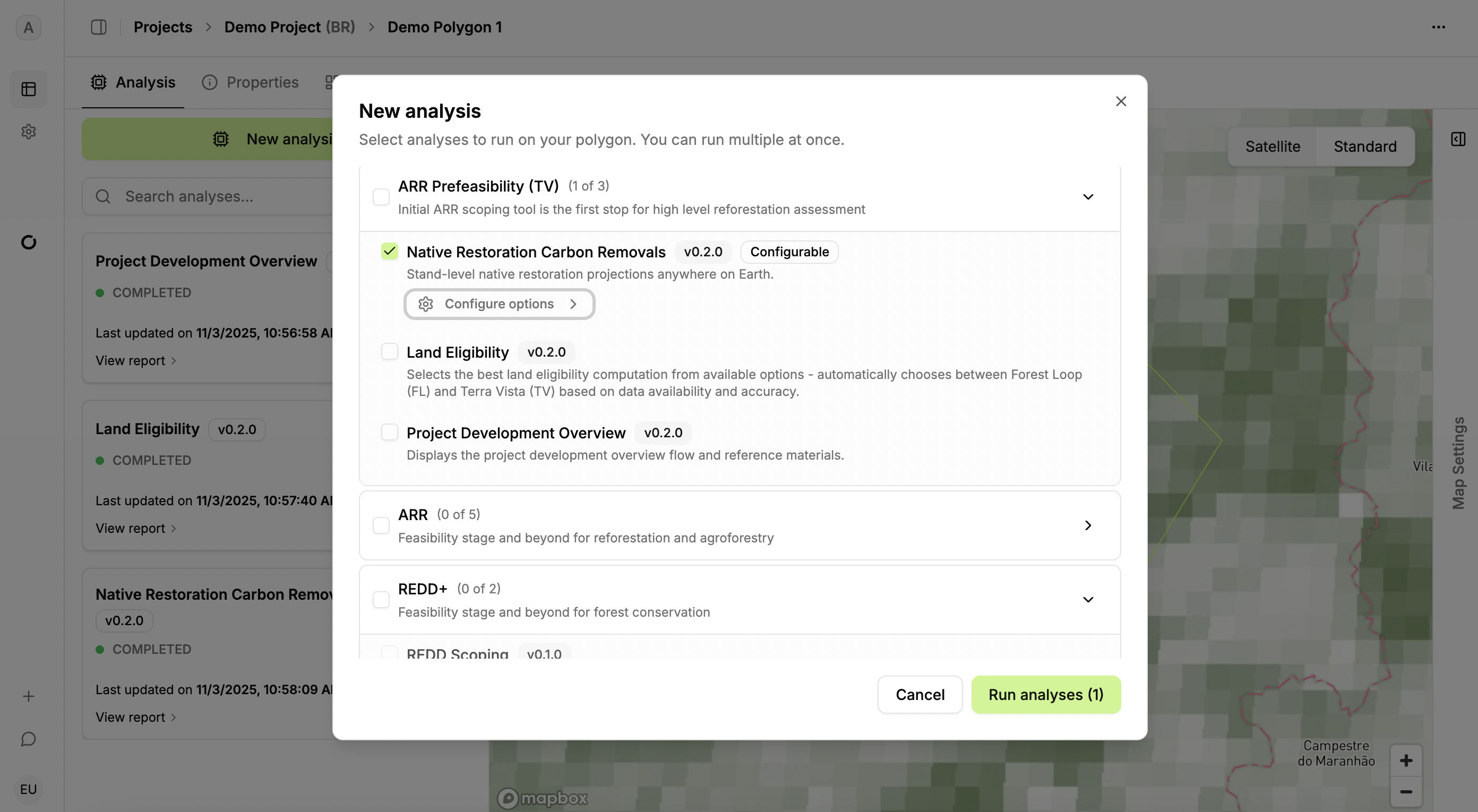Open settings gear in left sidebar
1478x812 pixels.
[x=29, y=132]
